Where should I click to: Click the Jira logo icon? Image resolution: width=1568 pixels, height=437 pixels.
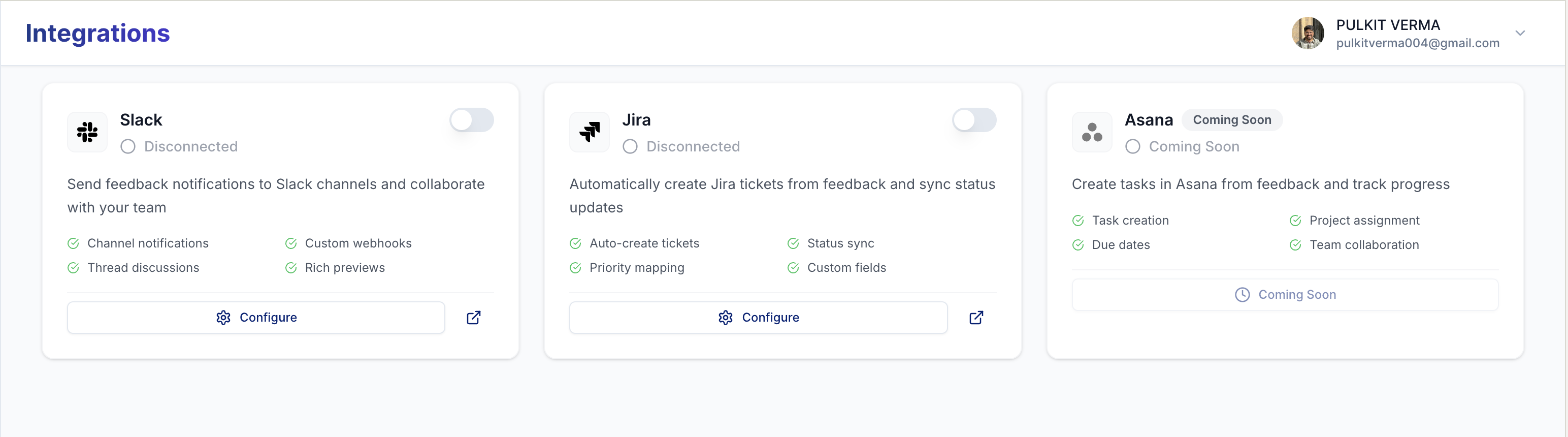pyautogui.click(x=589, y=132)
